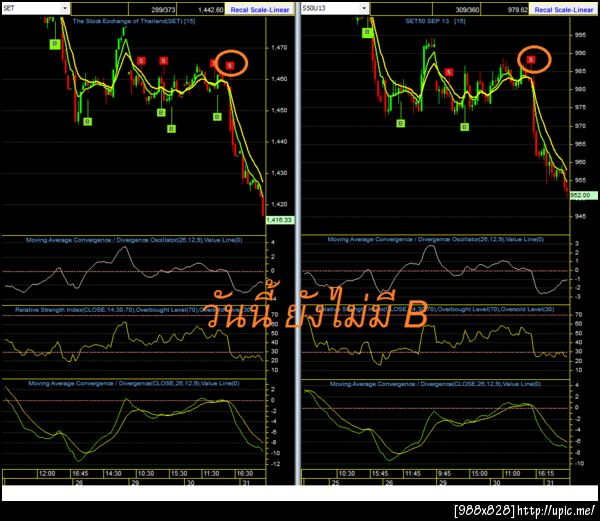Click the 995 price axis label
This screenshot has width=600, height=521.
coord(580,35)
